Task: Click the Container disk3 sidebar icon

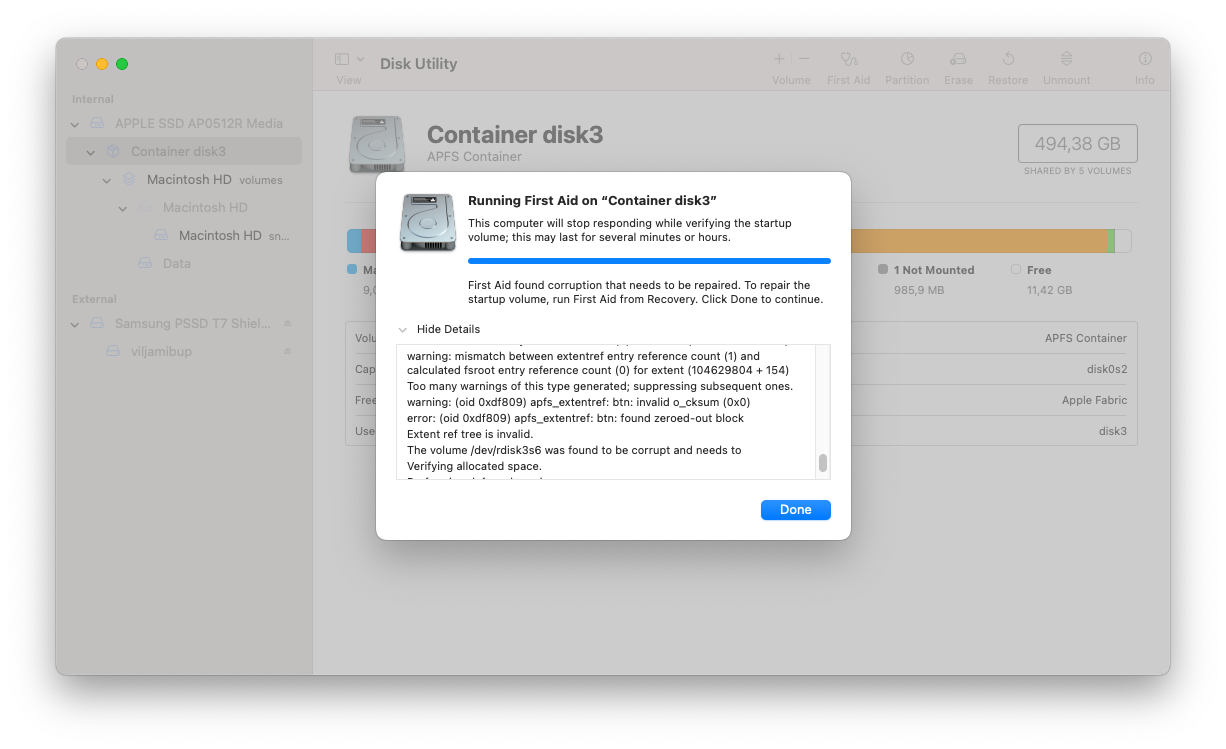Action: click(113, 151)
